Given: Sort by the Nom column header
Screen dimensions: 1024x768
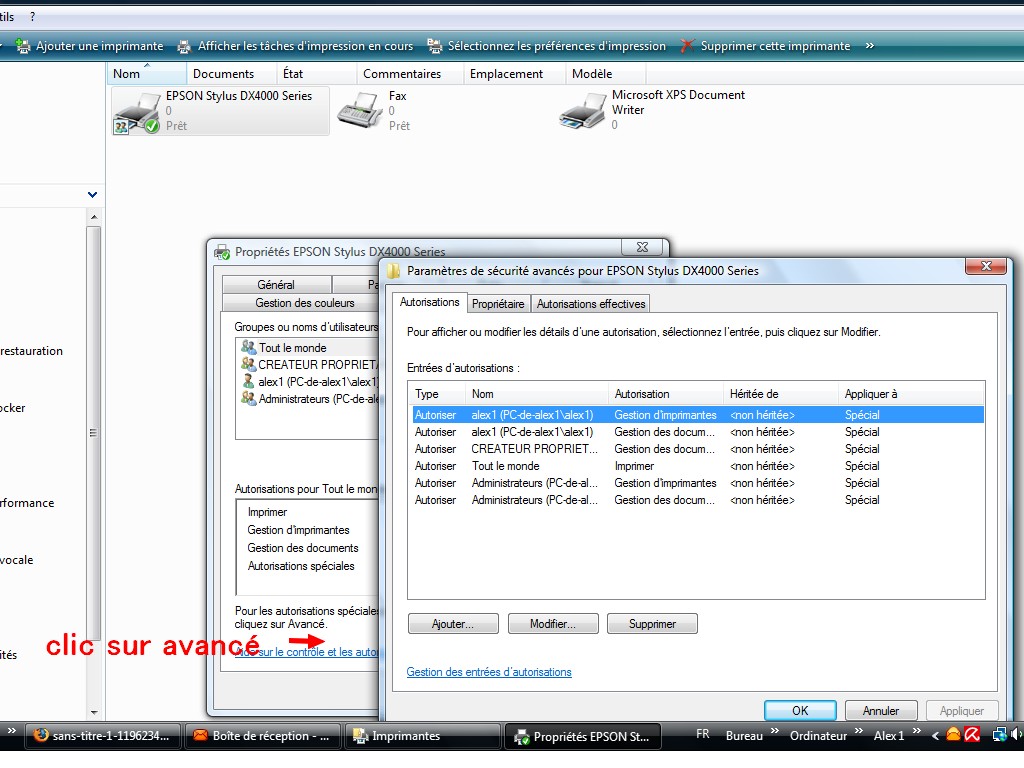Looking at the screenshot, I should coord(147,74).
